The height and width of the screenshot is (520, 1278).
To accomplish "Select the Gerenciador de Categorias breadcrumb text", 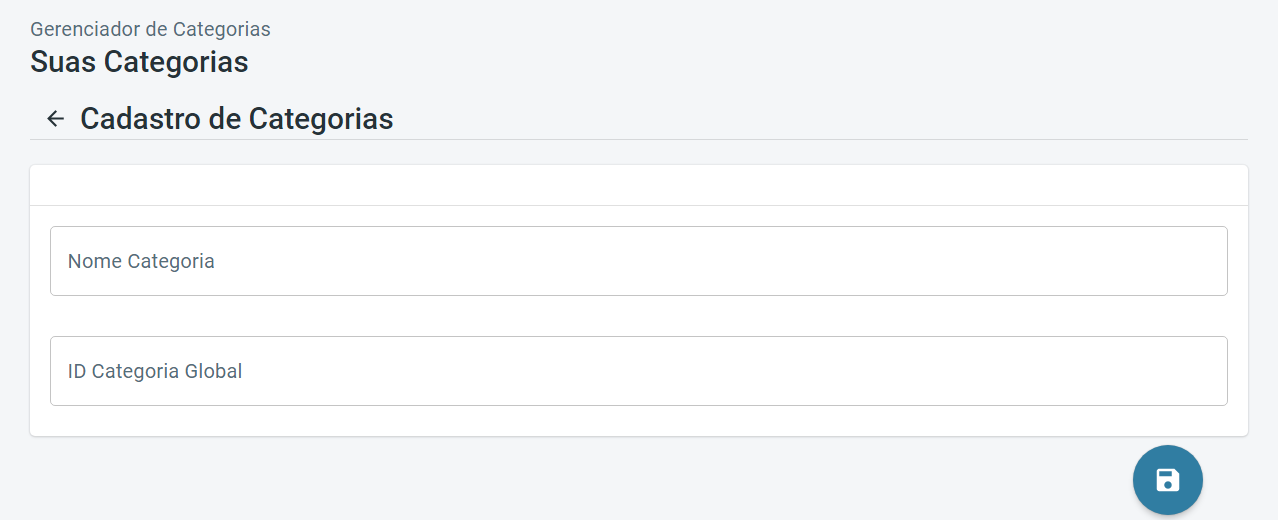I will (150, 30).
